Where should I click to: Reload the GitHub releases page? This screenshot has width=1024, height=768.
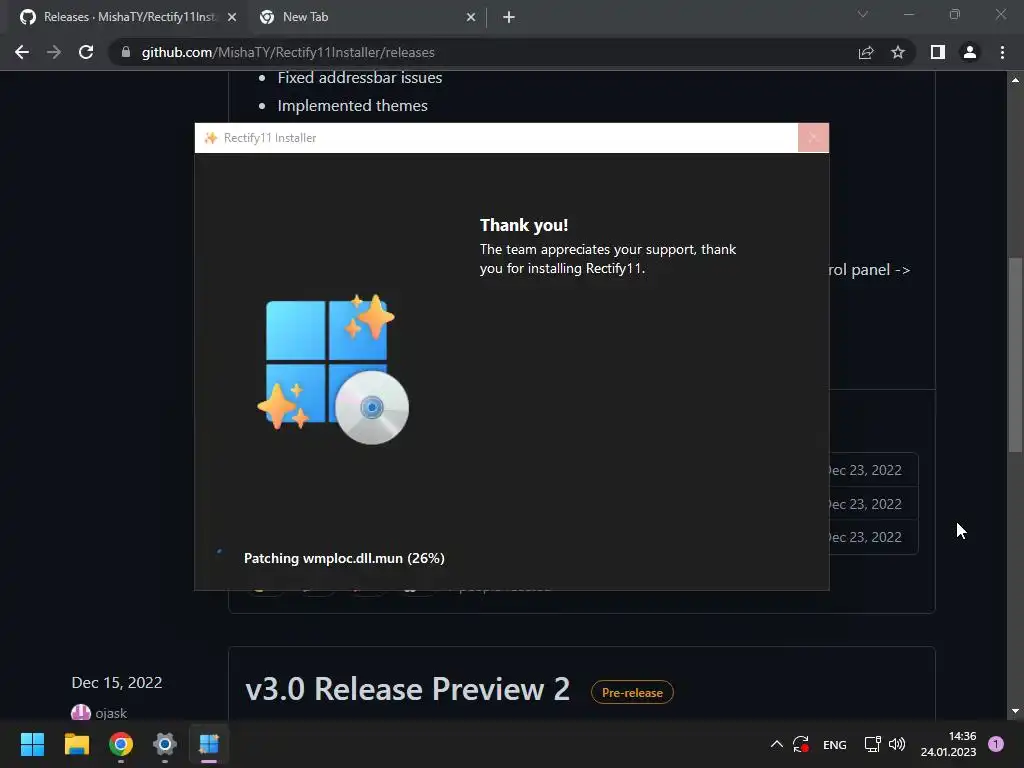tap(86, 52)
